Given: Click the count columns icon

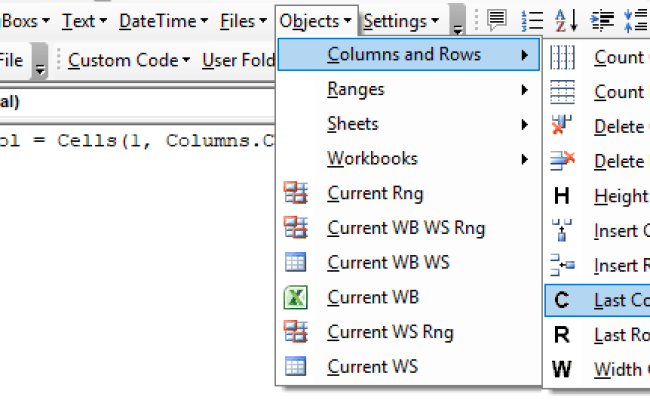Looking at the screenshot, I should 562,57.
